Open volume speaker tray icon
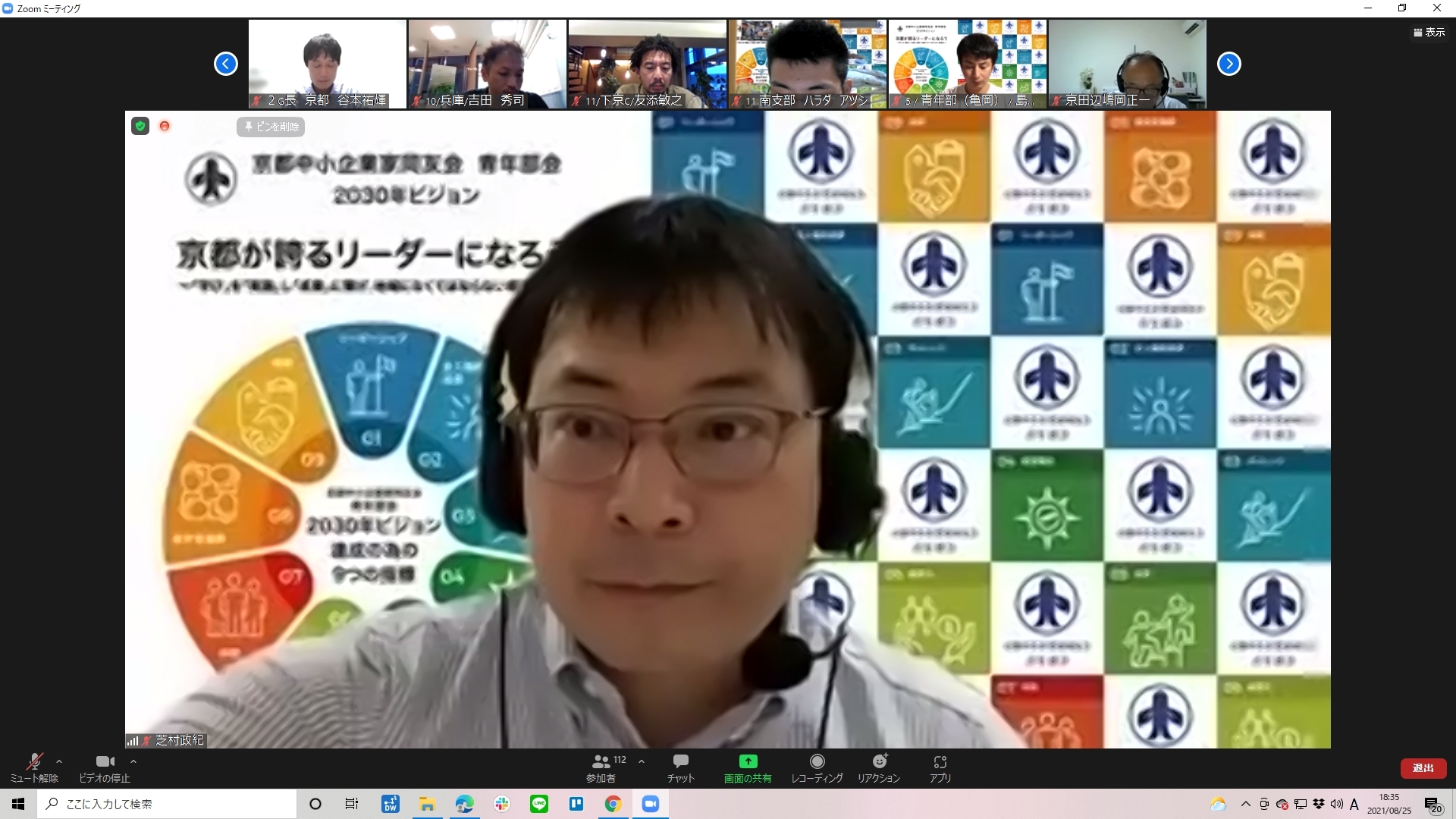Viewport: 1456px width, 819px height. [1336, 804]
